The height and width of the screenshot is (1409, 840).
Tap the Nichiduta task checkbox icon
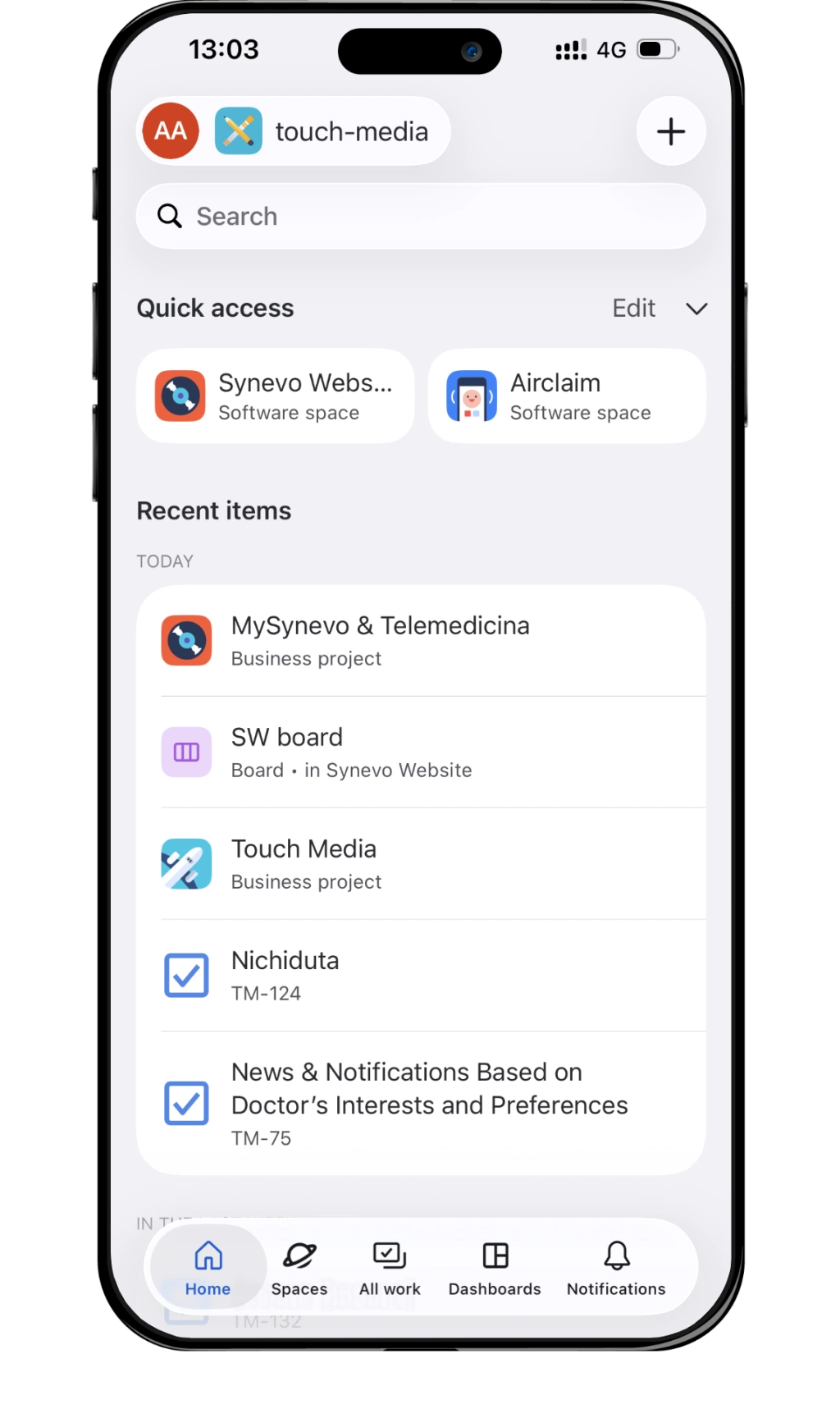click(x=186, y=975)
